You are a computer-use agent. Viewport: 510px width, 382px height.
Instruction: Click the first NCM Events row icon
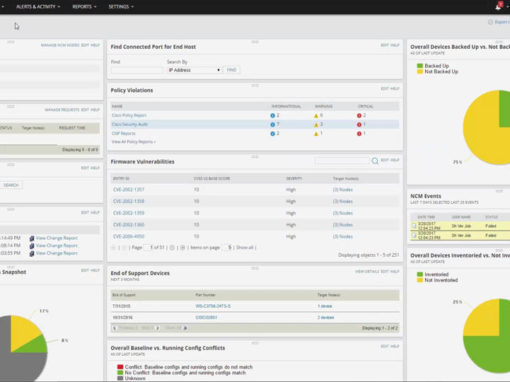tap(414, 226)
